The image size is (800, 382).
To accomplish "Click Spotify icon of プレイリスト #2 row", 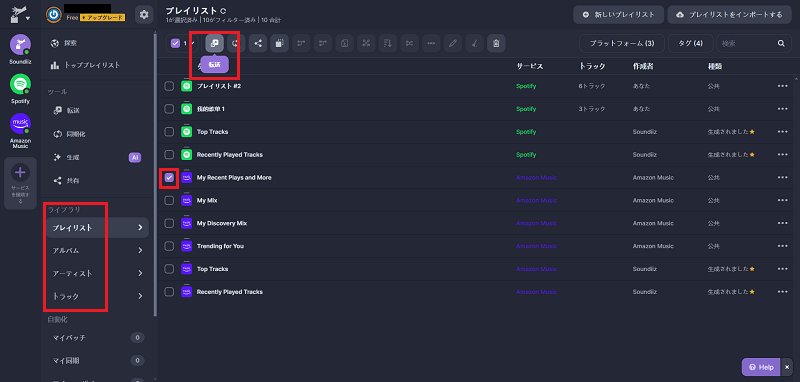I will (187, 86).
